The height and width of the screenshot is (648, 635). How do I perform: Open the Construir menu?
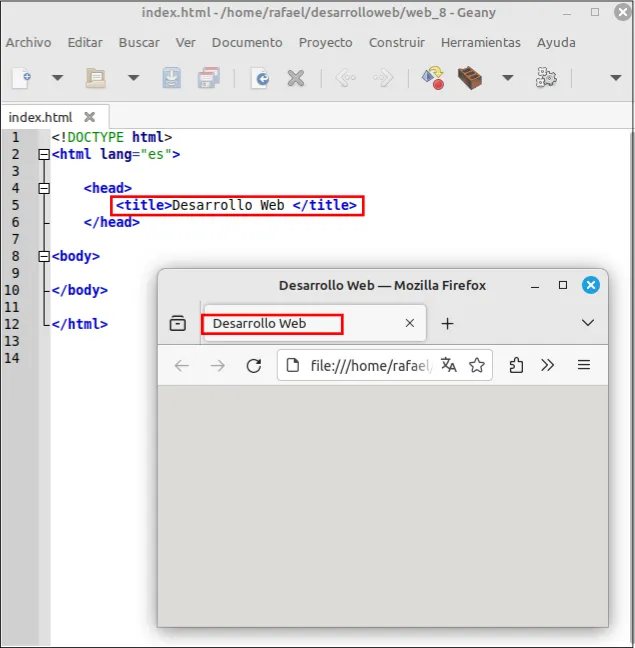(397, 43)
